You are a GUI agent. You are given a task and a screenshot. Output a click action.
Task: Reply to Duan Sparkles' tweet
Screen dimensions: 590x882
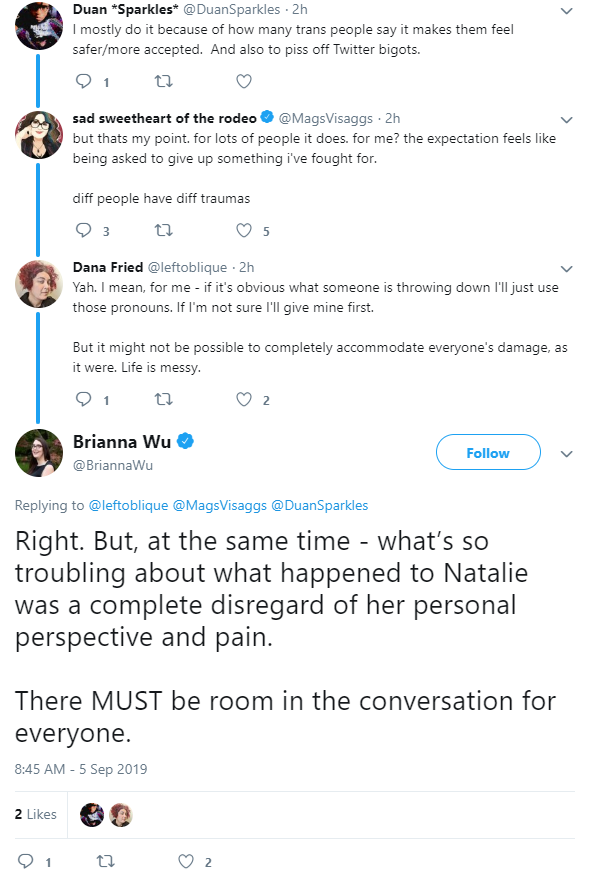[84, 82]
